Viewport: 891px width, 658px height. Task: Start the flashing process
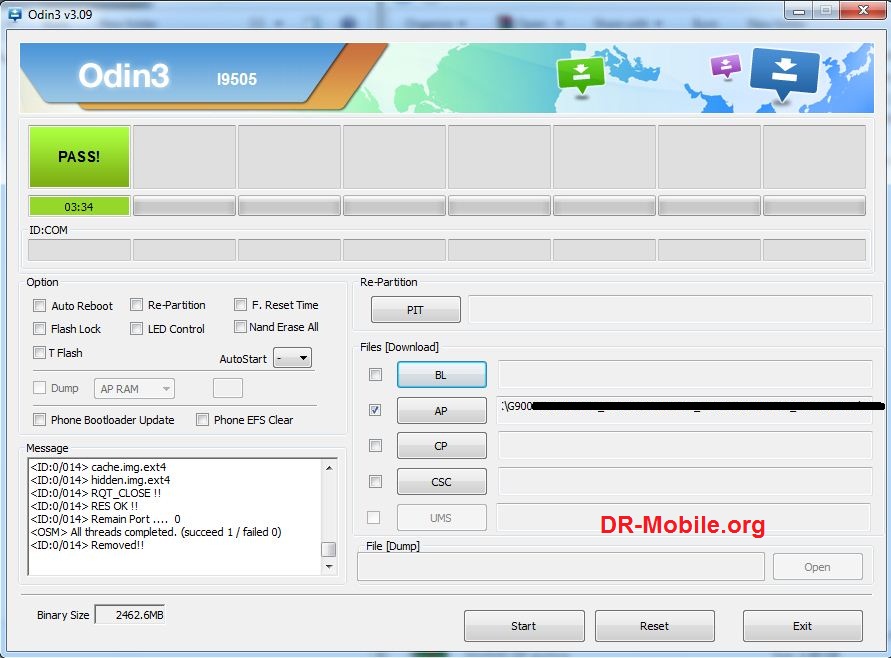tap(524, 626)
